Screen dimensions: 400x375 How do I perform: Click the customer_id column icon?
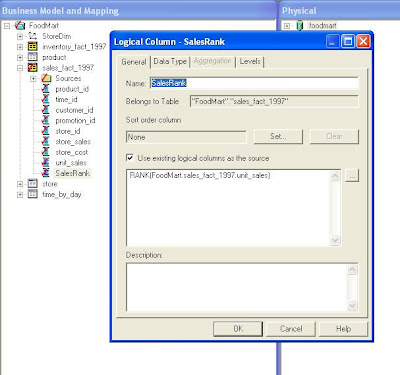46,110
